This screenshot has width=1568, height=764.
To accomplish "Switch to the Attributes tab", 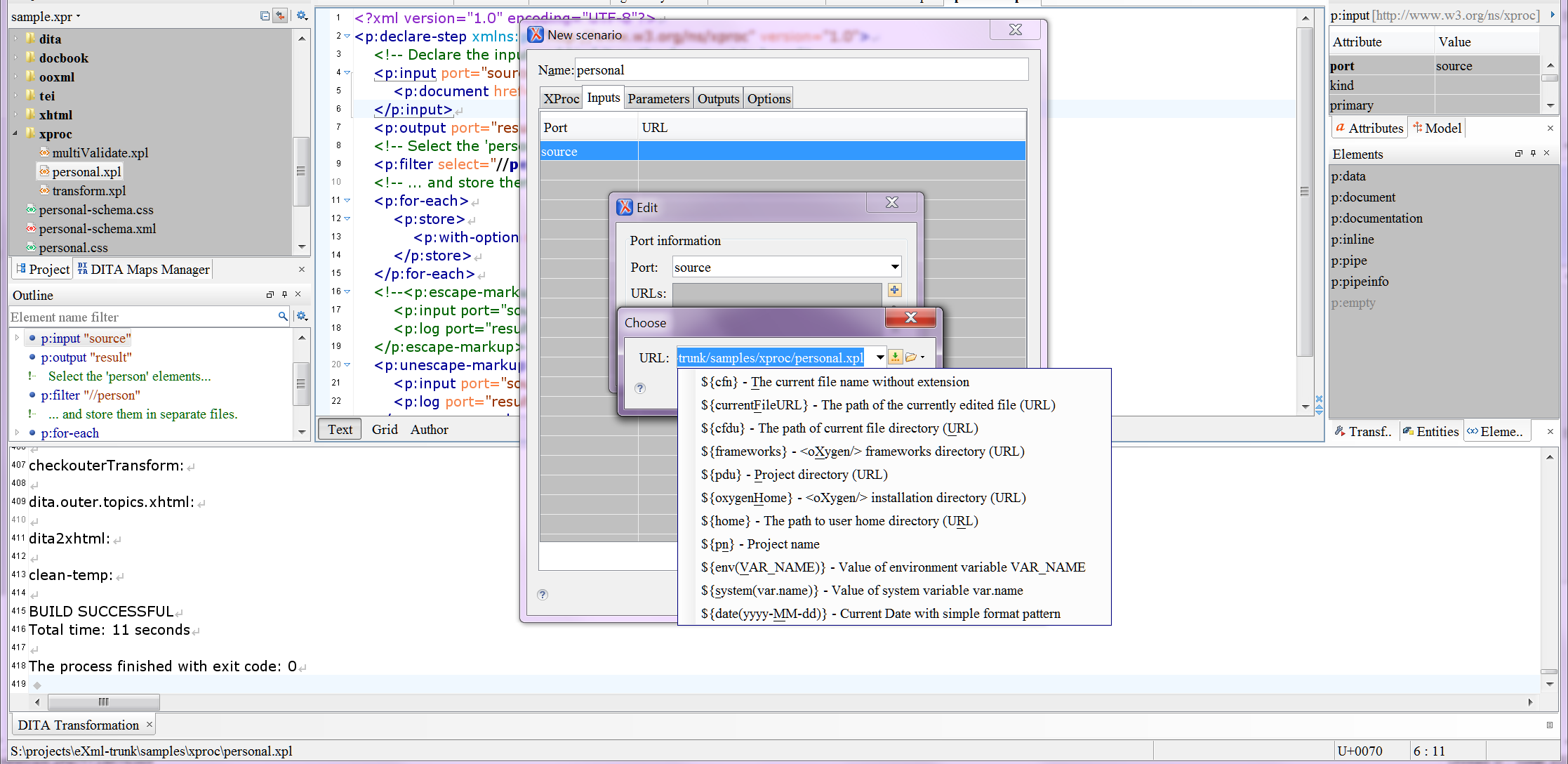I will [1369, 129].
